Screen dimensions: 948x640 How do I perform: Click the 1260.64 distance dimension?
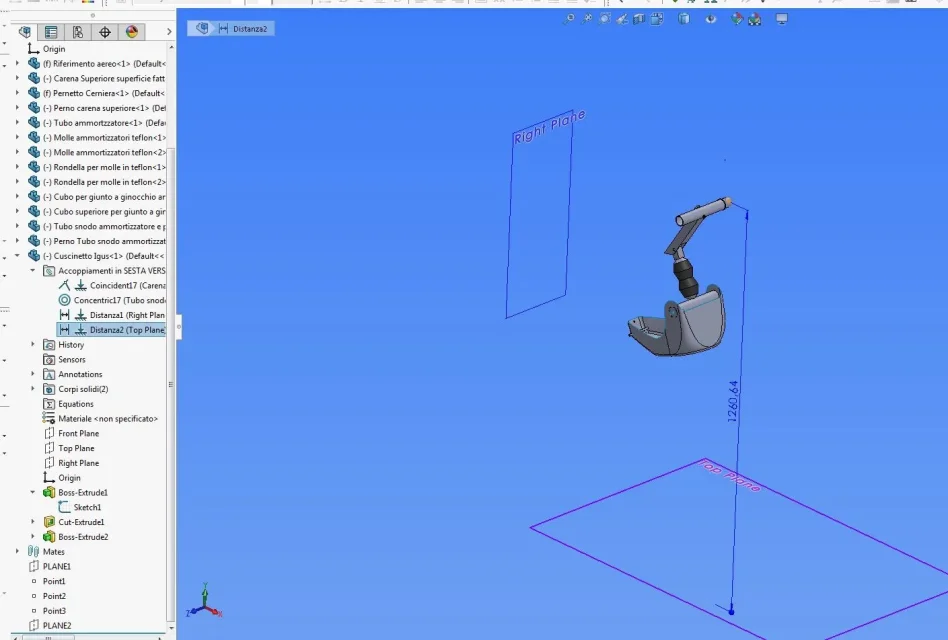click(733, 401)
